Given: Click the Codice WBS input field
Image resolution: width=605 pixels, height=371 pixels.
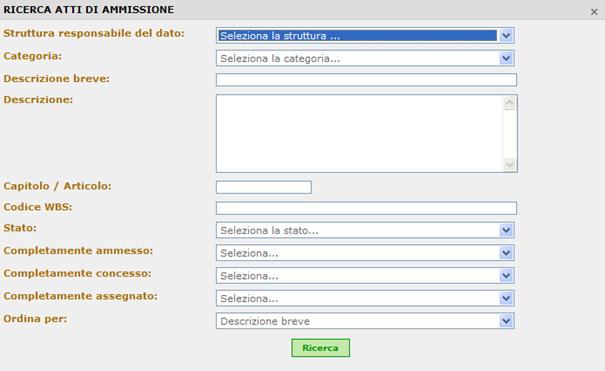Looking at the screenshot, I should pos(366,208).
